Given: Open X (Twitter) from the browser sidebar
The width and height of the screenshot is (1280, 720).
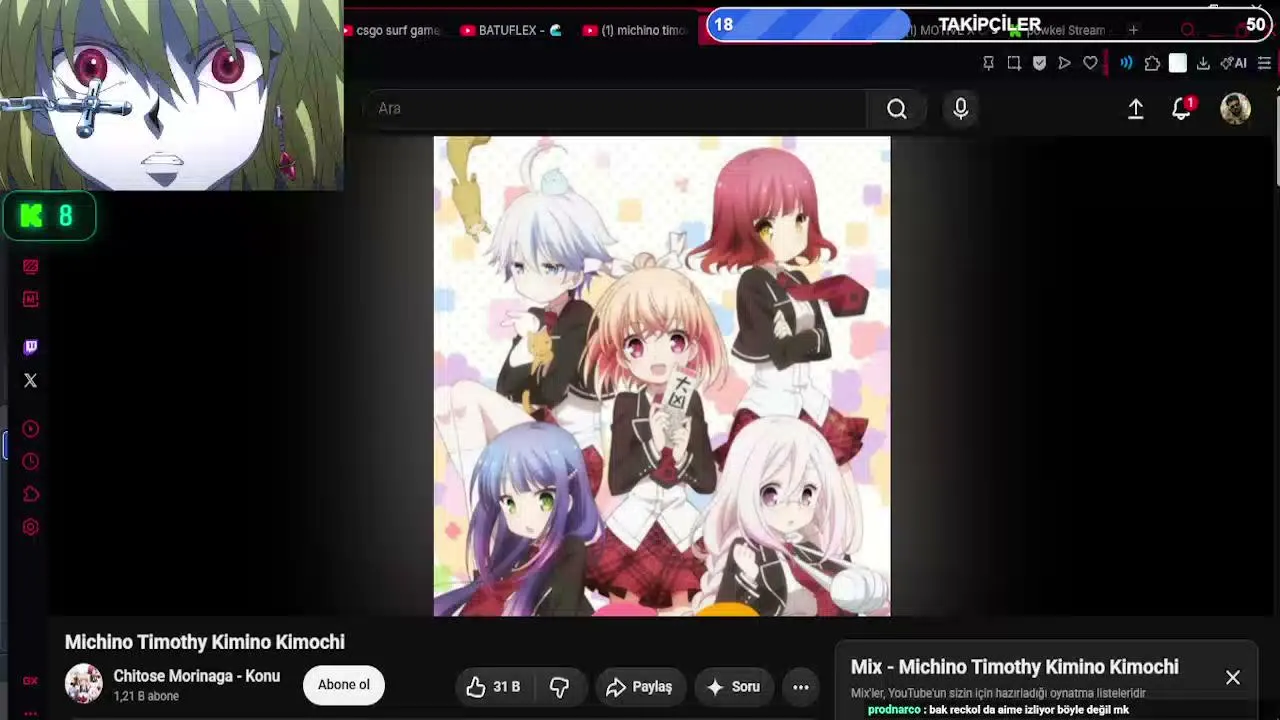Looking at the screenshot, I should [30, 380].
